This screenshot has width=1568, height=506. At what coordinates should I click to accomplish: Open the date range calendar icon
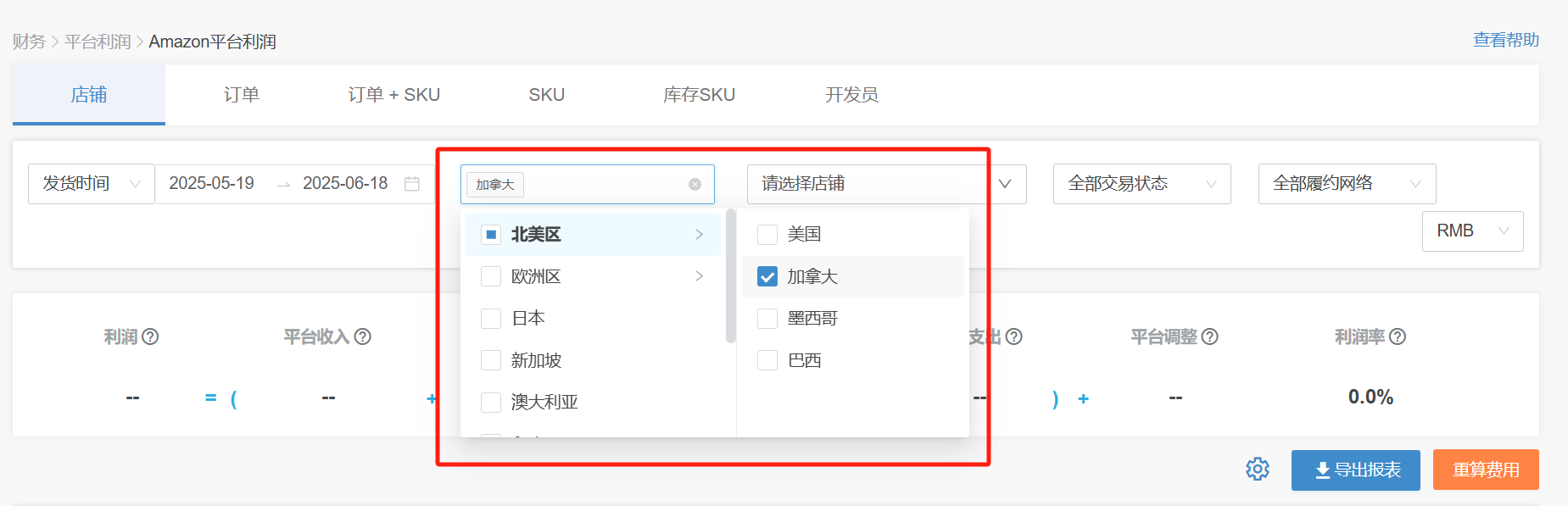point(412,184)
